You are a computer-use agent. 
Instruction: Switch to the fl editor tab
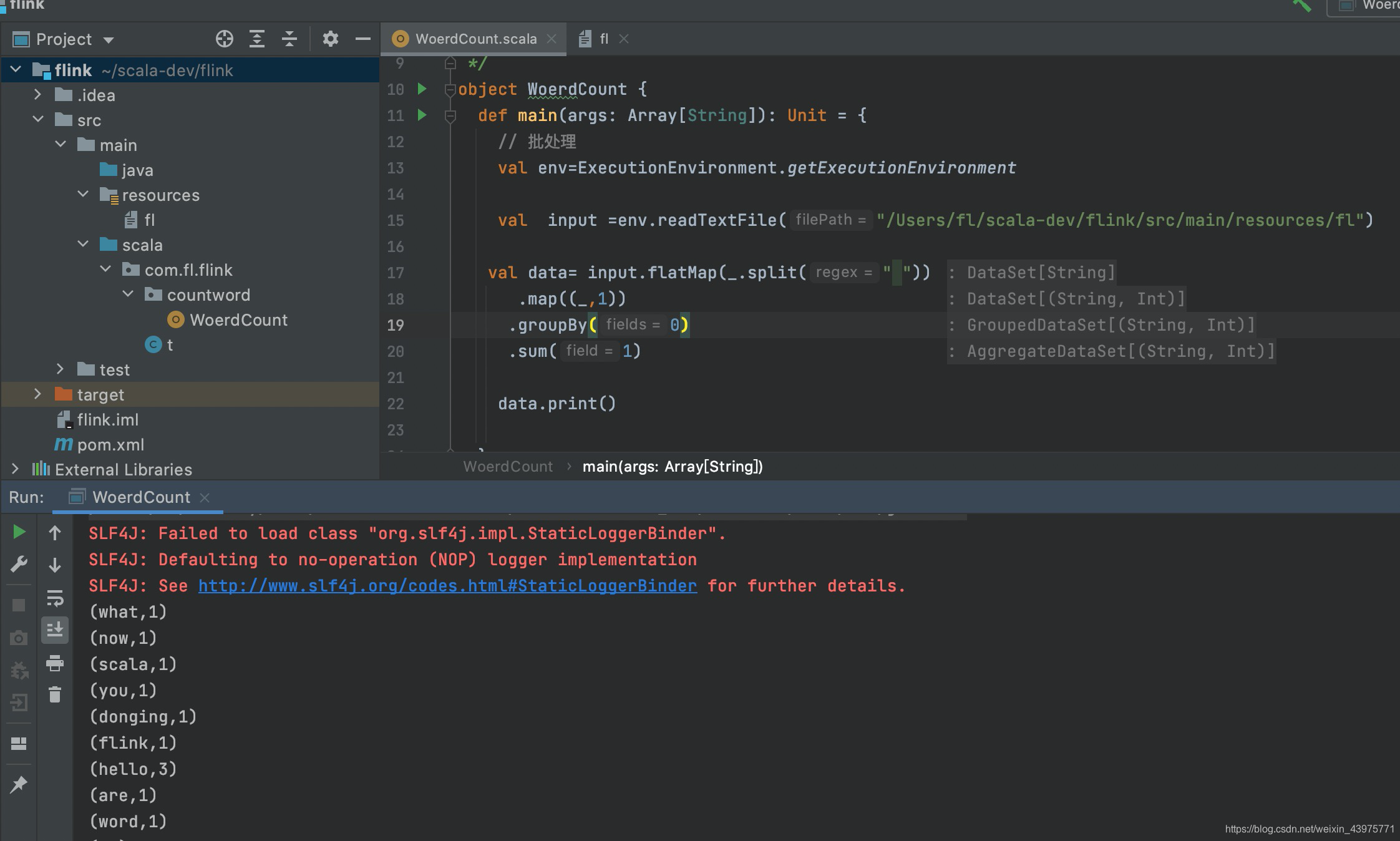click(x=603, y=39)
